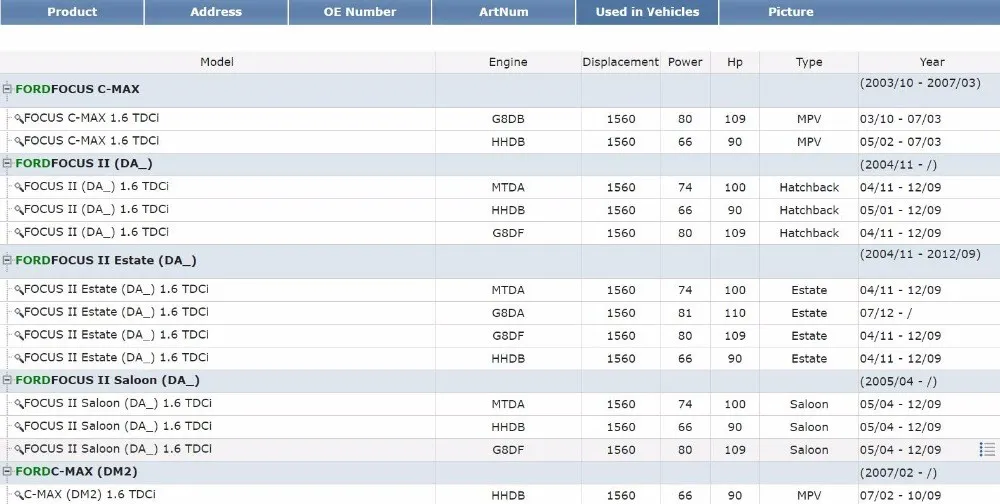The height and width of the screenshot is (504, 1000).
Task: Click the Engine column header
Action: pyautogui.click(x=508, y=62)
